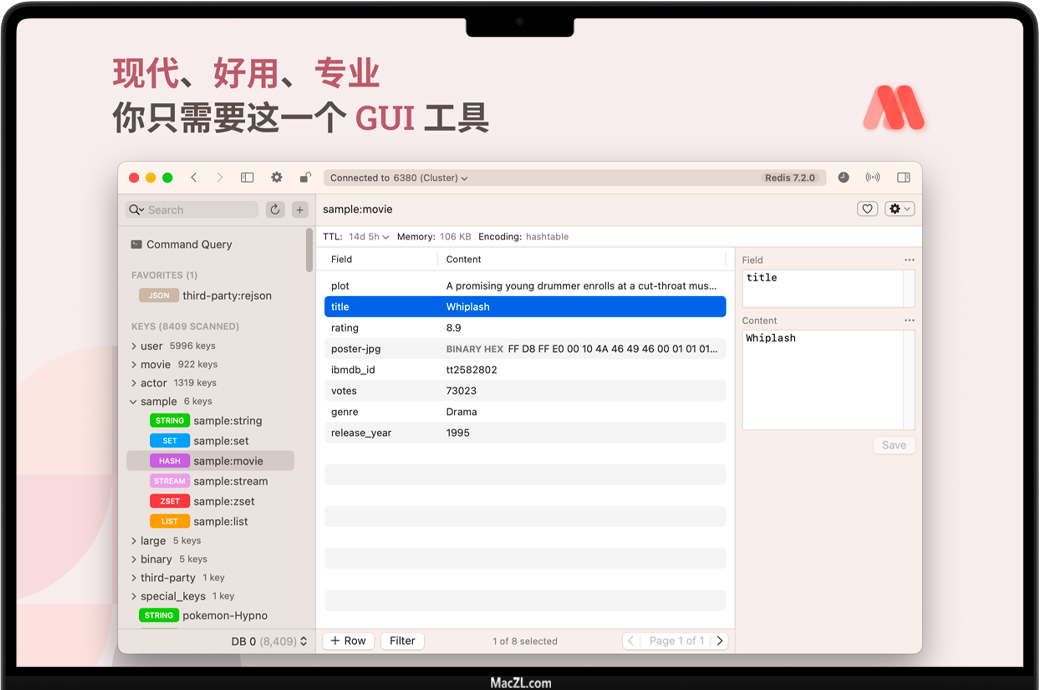Open Command Query

click(182, 244)
